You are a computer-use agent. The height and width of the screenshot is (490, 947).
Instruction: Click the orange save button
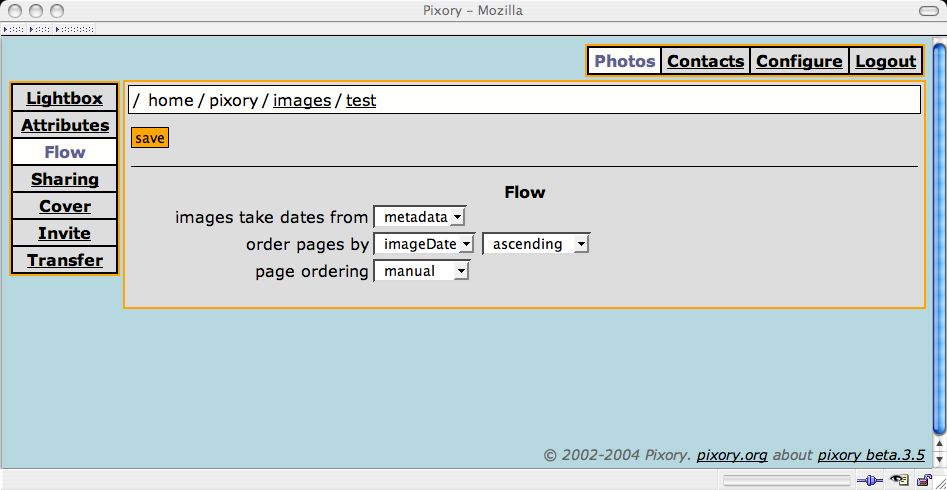pos(150,138)
